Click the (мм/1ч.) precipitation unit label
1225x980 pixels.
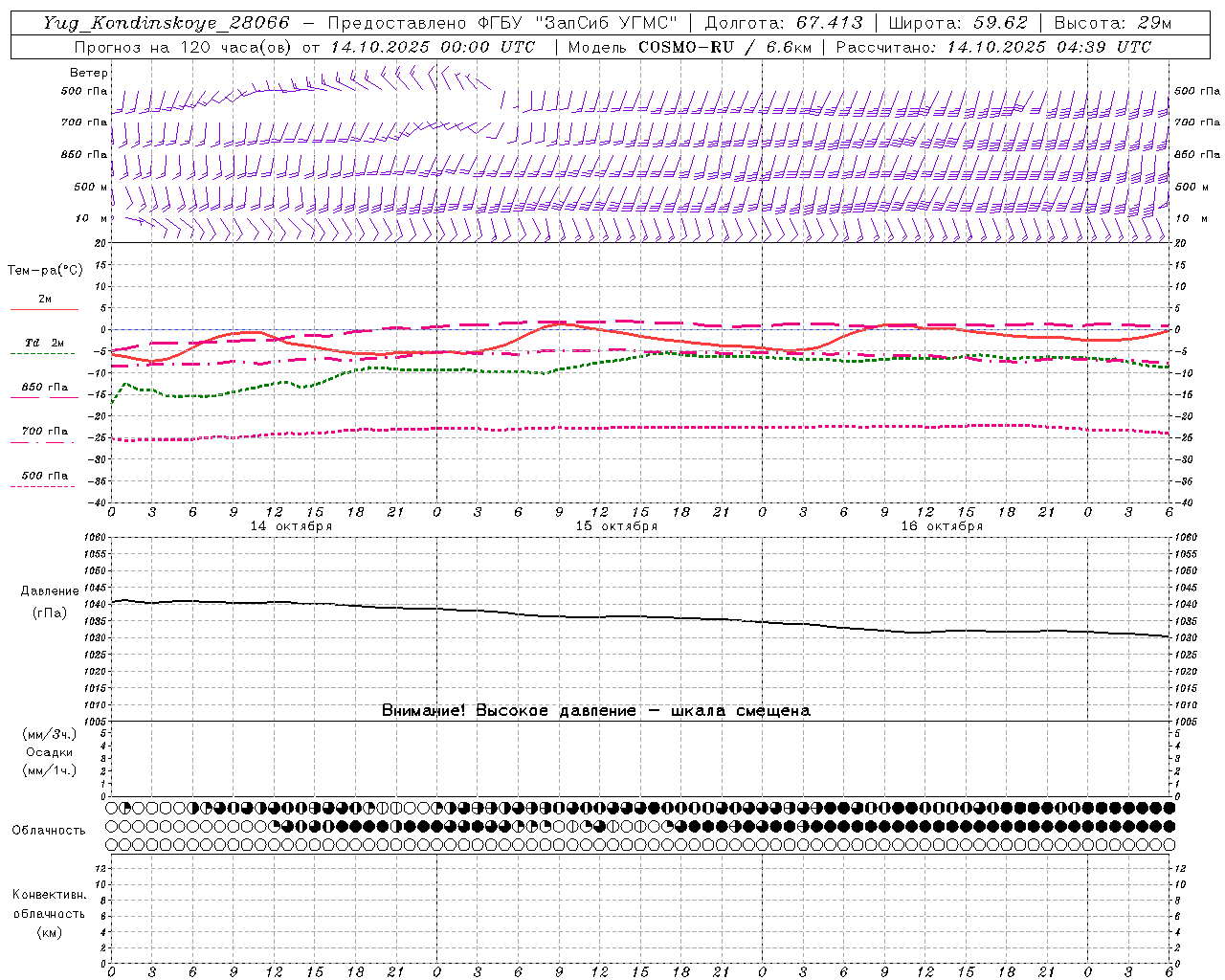tap(50, 770)
